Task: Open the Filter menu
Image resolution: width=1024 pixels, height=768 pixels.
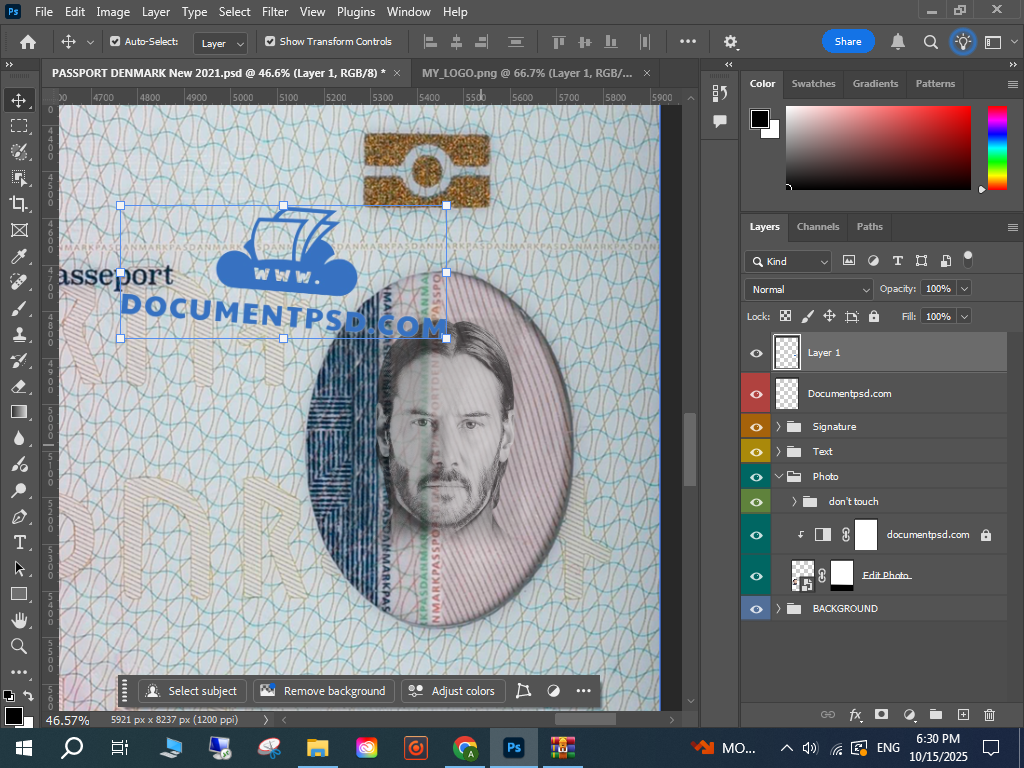Action: [275, 12]
